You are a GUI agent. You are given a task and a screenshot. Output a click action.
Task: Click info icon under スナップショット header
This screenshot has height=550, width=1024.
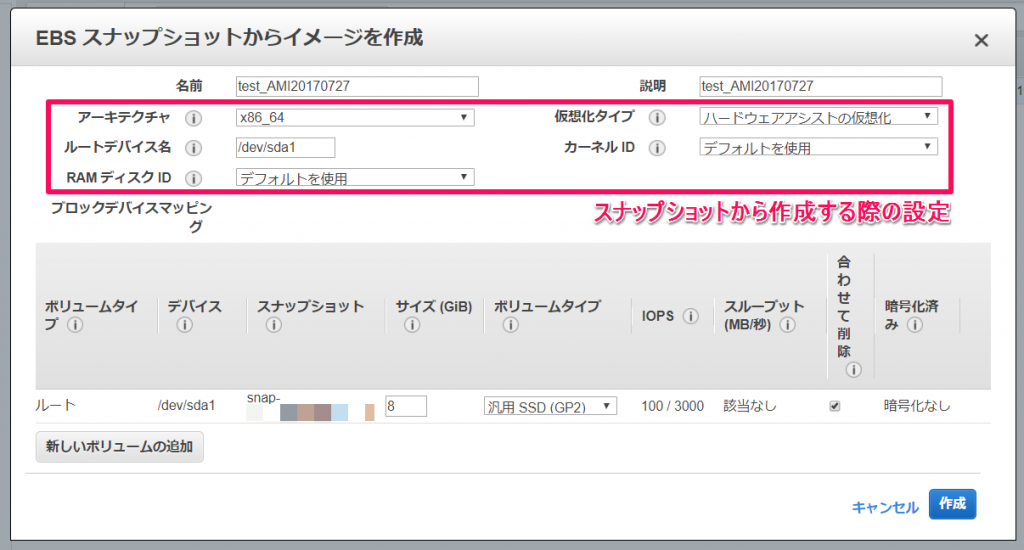pos(274,325)
